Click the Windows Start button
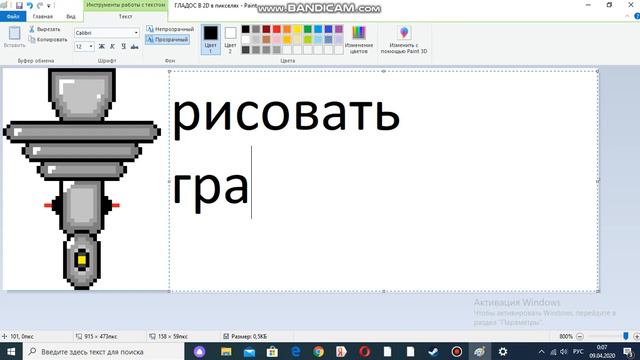 pos(11,351)
